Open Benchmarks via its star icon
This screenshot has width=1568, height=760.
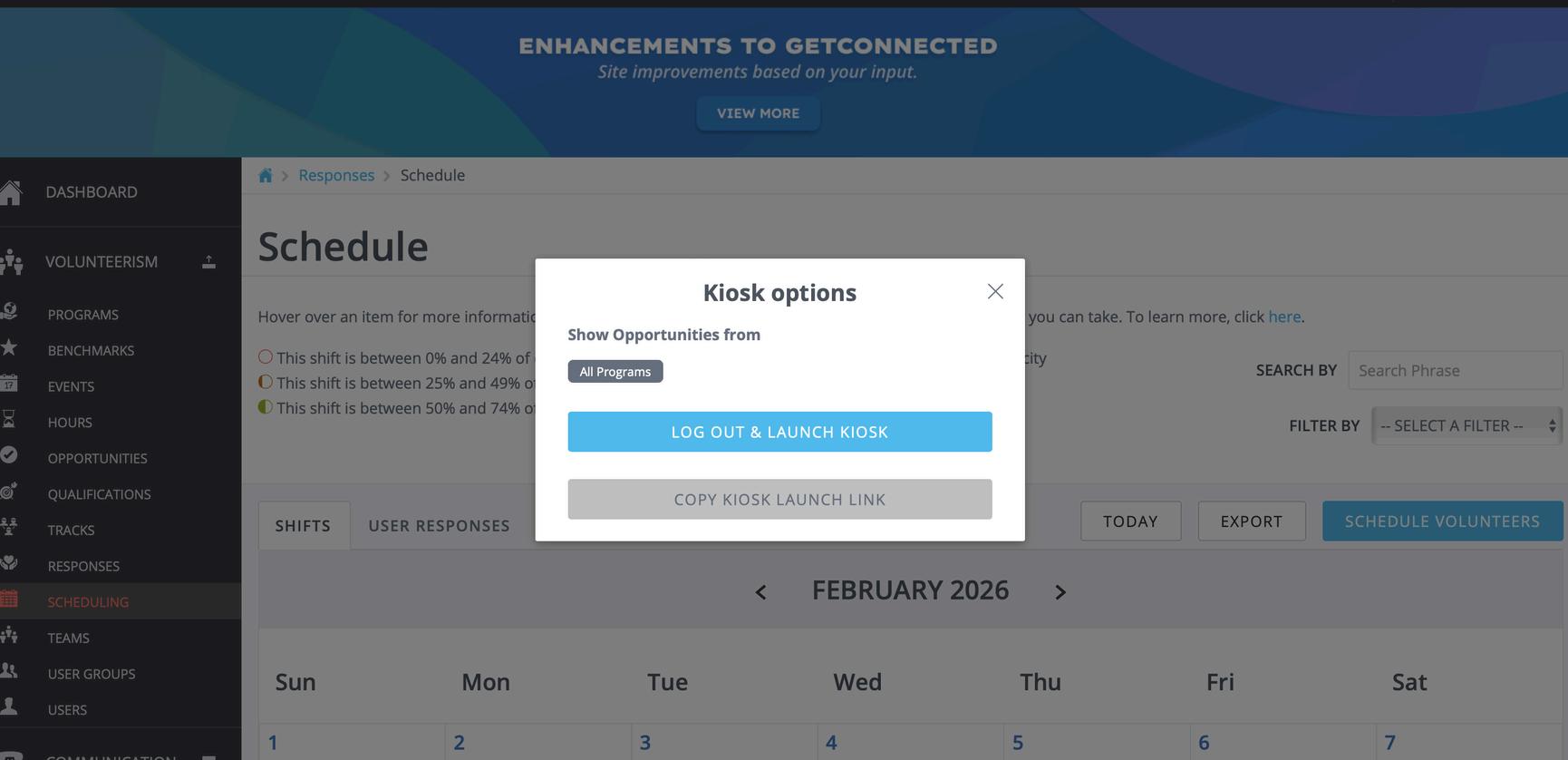[x=9, y=348]
